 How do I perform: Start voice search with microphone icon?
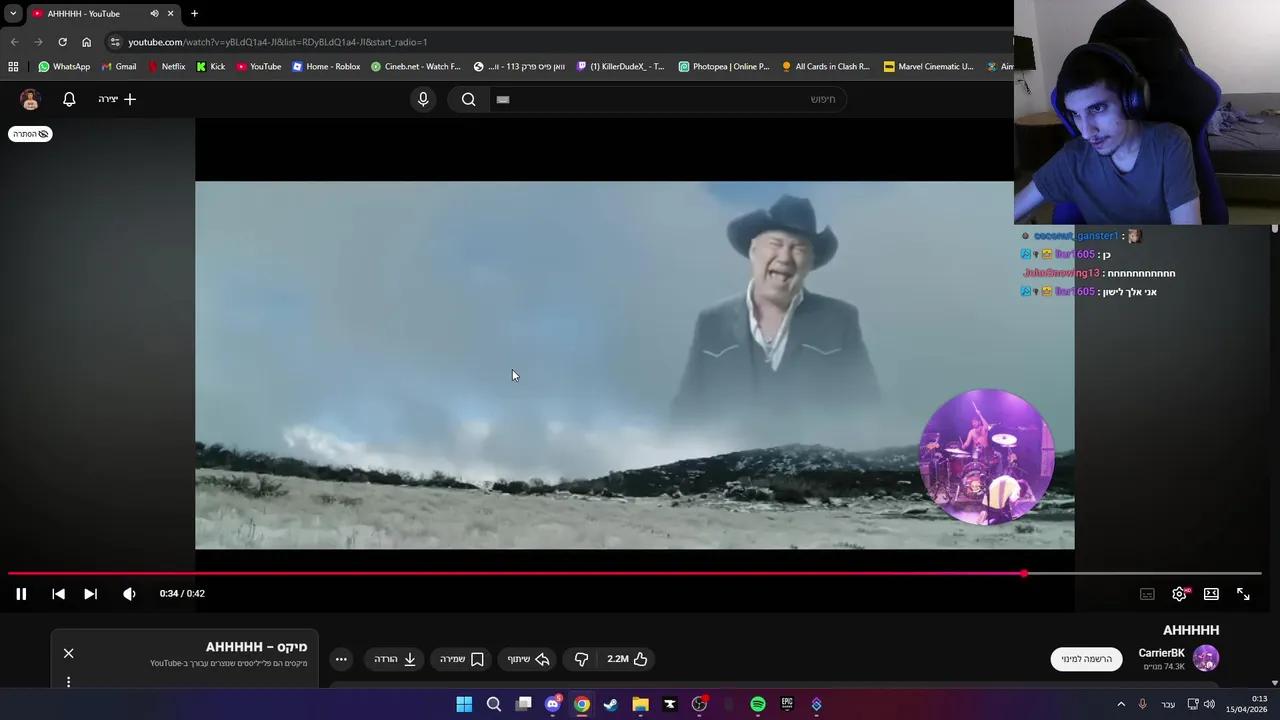tap(423, 99)
